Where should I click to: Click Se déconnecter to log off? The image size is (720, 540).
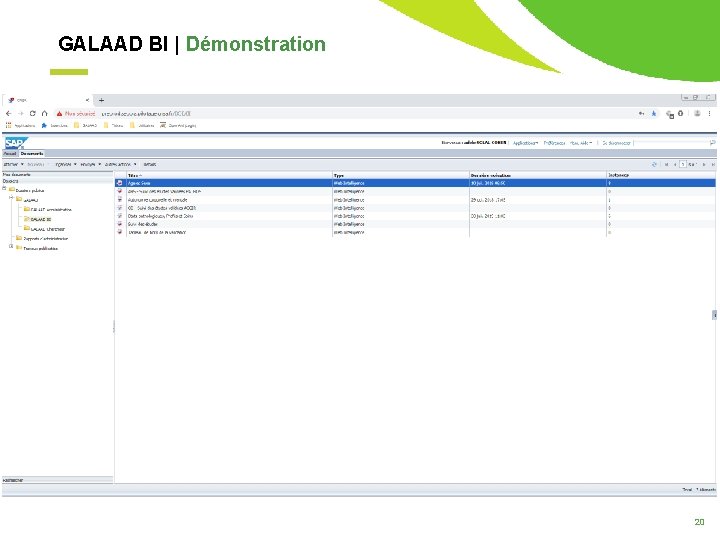click(x=616, y=143)
